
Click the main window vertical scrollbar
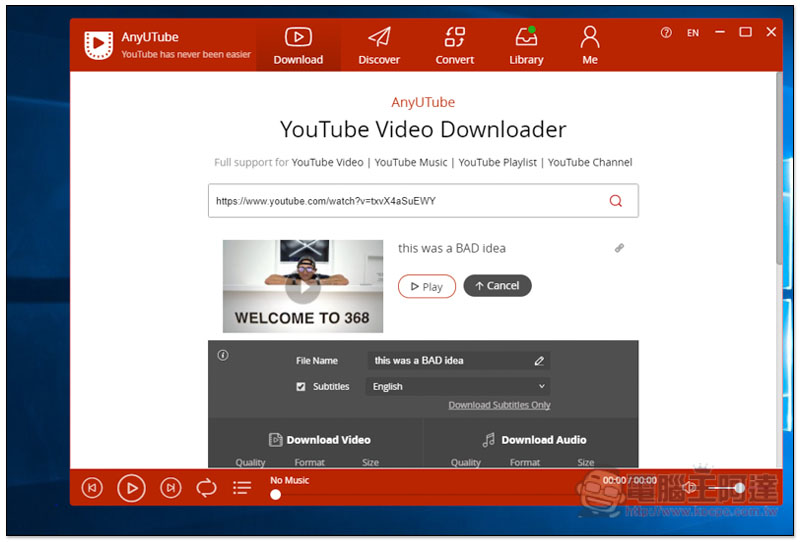point(779,168)
